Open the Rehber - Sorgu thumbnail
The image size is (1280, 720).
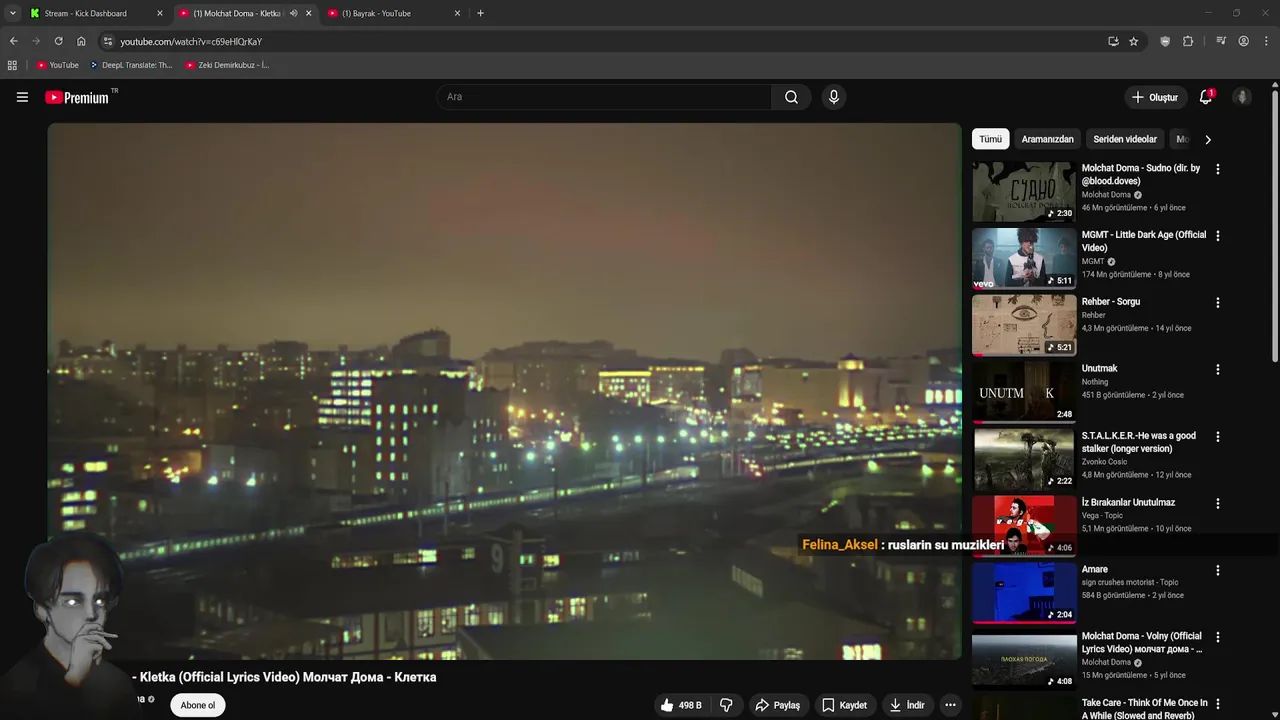[1024, 325]
